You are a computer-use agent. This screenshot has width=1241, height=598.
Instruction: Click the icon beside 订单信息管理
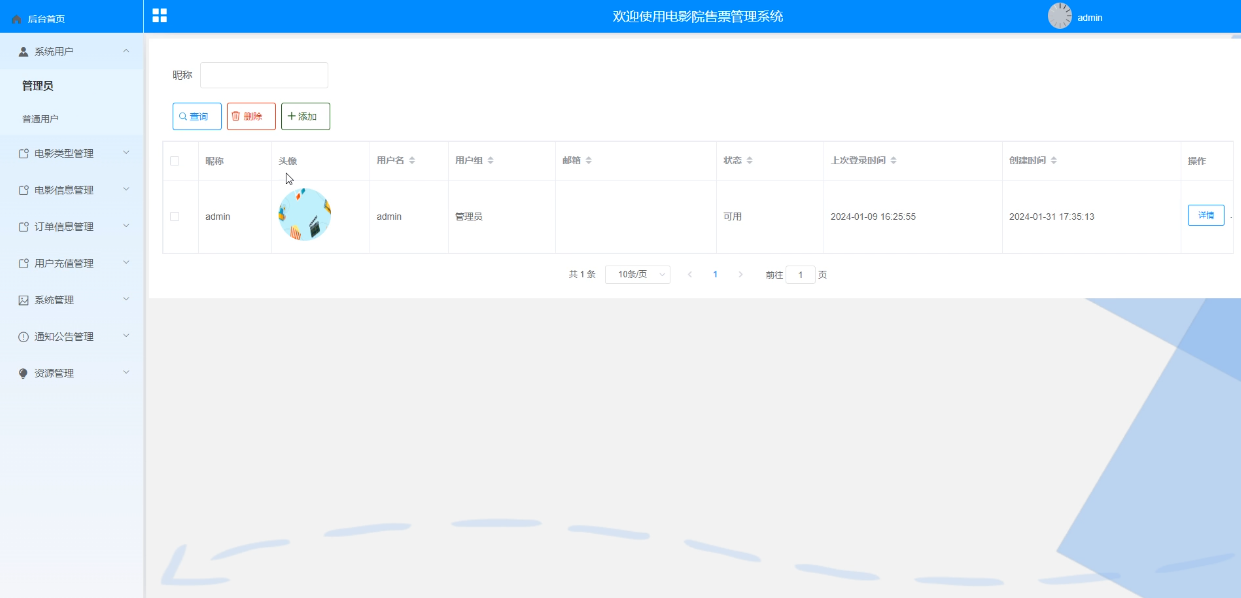24,227
